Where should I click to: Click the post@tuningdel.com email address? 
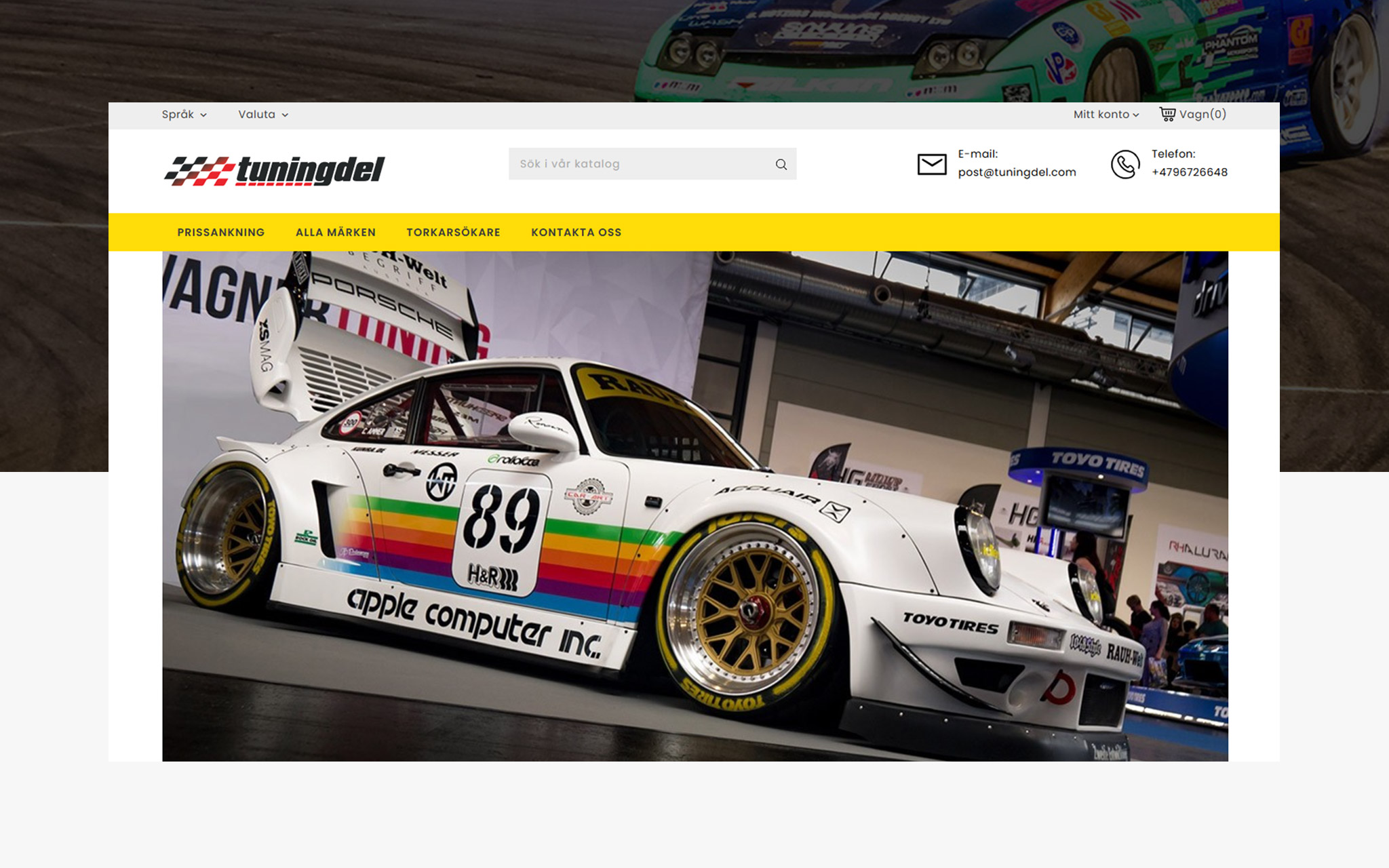tap(1017, 172)
